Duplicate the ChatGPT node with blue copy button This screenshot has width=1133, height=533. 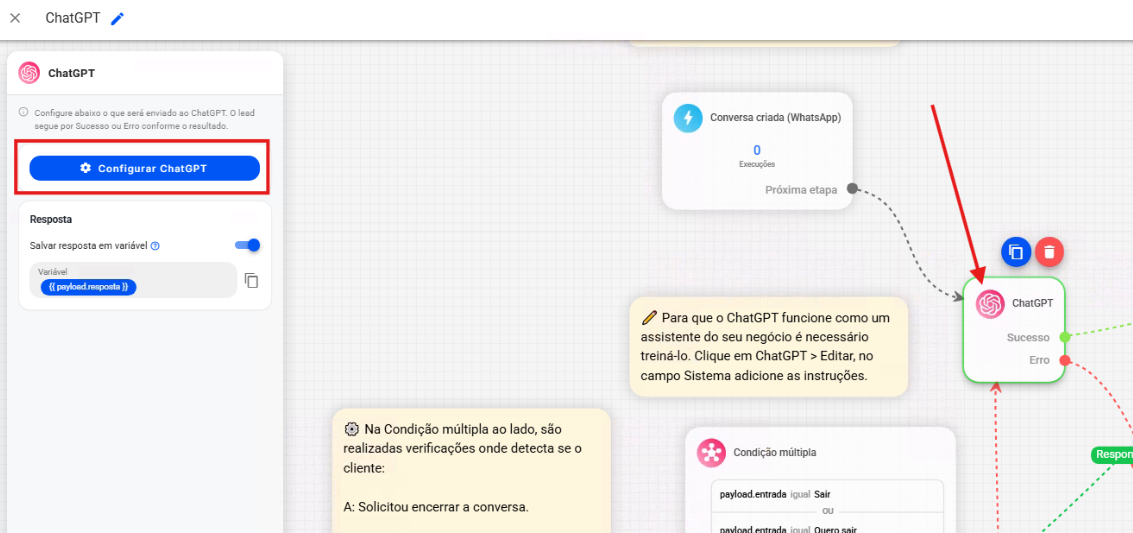click(1016, 252)
